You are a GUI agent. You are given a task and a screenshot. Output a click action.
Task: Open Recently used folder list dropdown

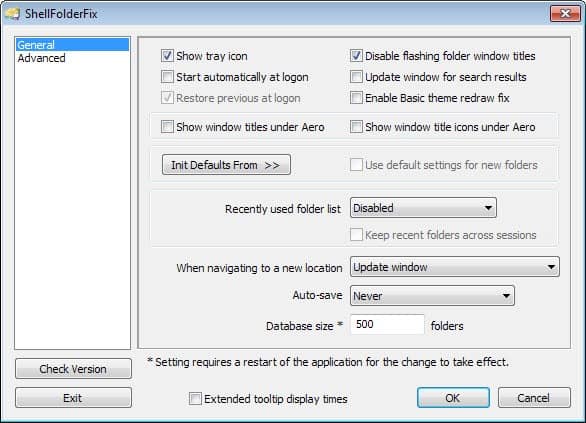[x=423, y=208]
